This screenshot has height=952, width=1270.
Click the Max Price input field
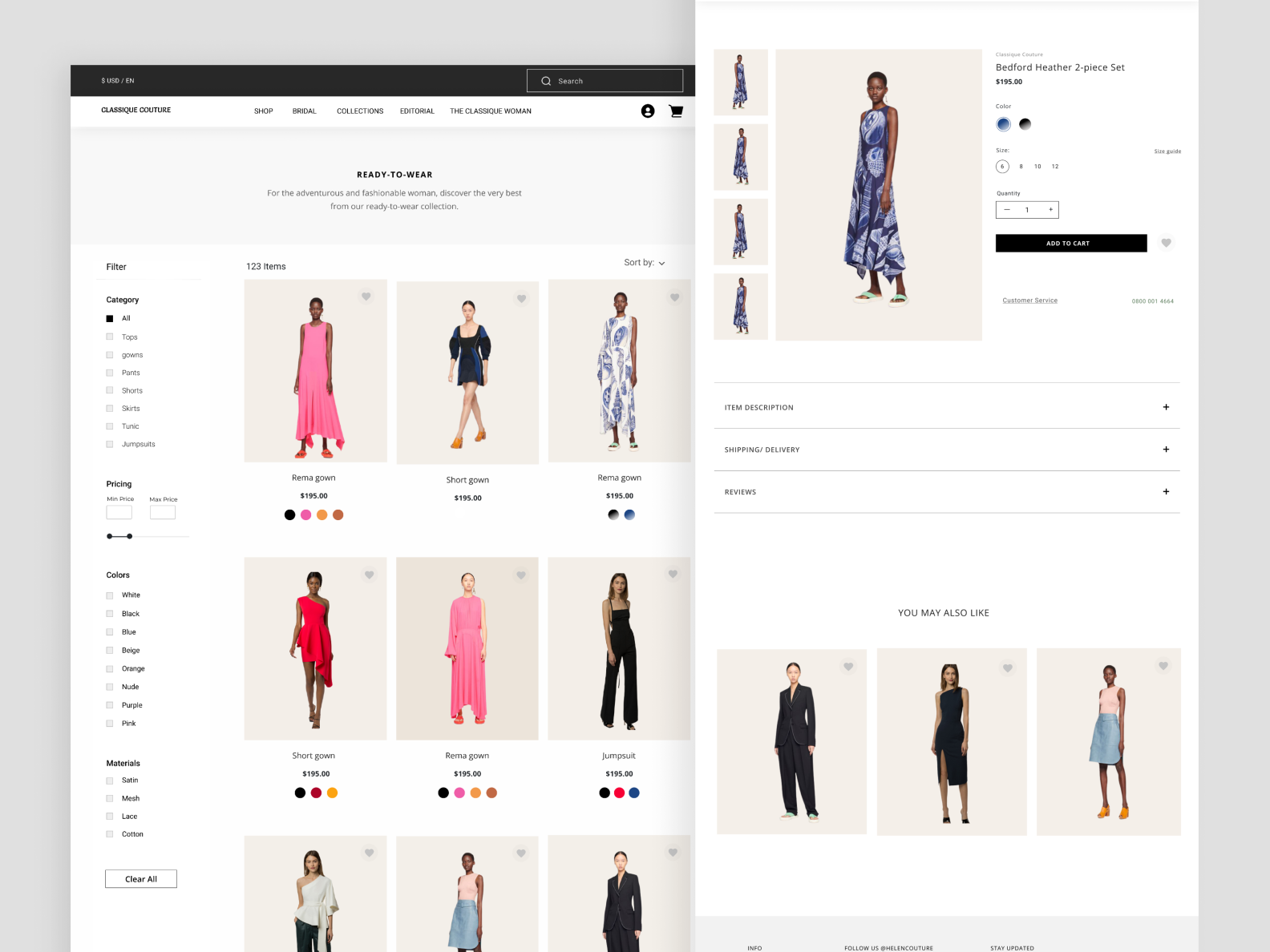[163, 513]
